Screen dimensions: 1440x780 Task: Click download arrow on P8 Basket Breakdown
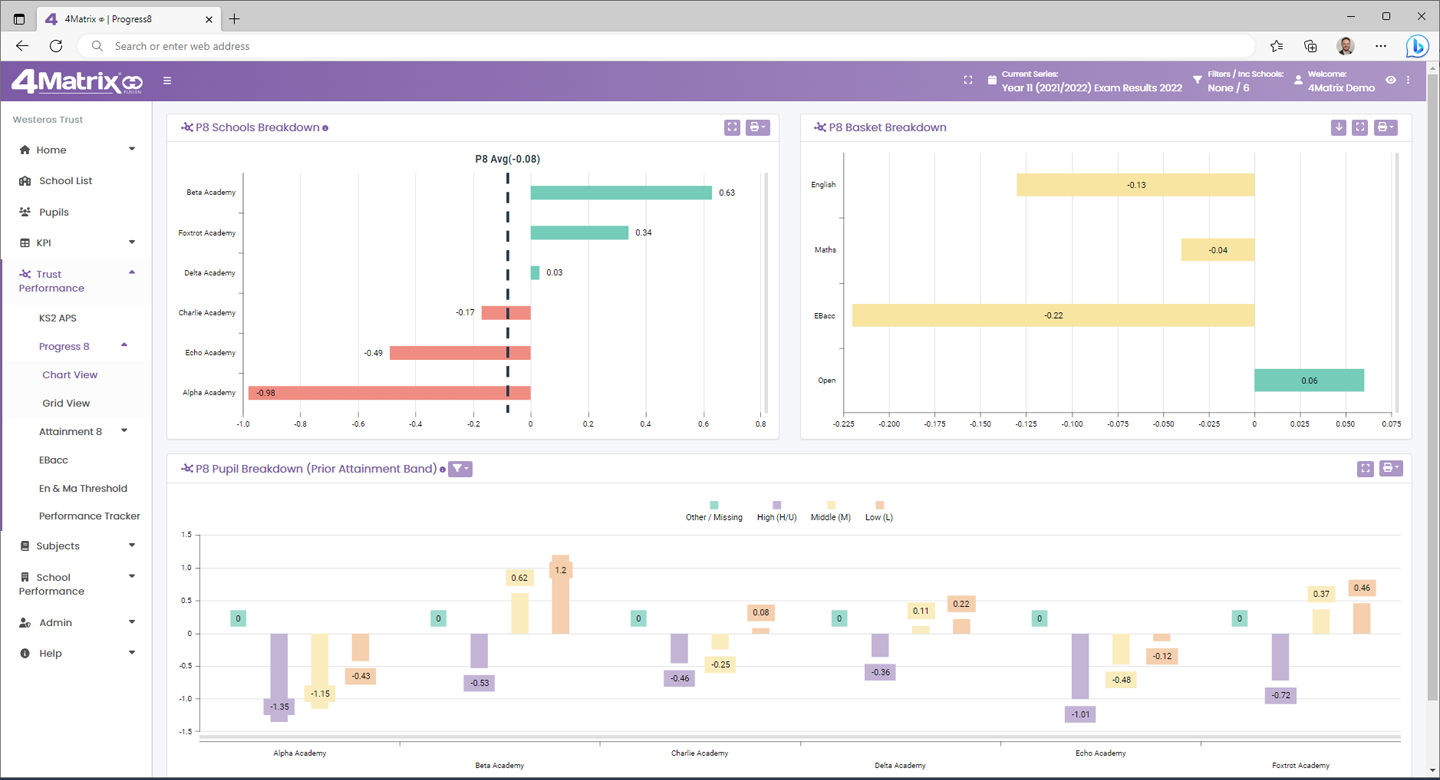(1338, 127)
